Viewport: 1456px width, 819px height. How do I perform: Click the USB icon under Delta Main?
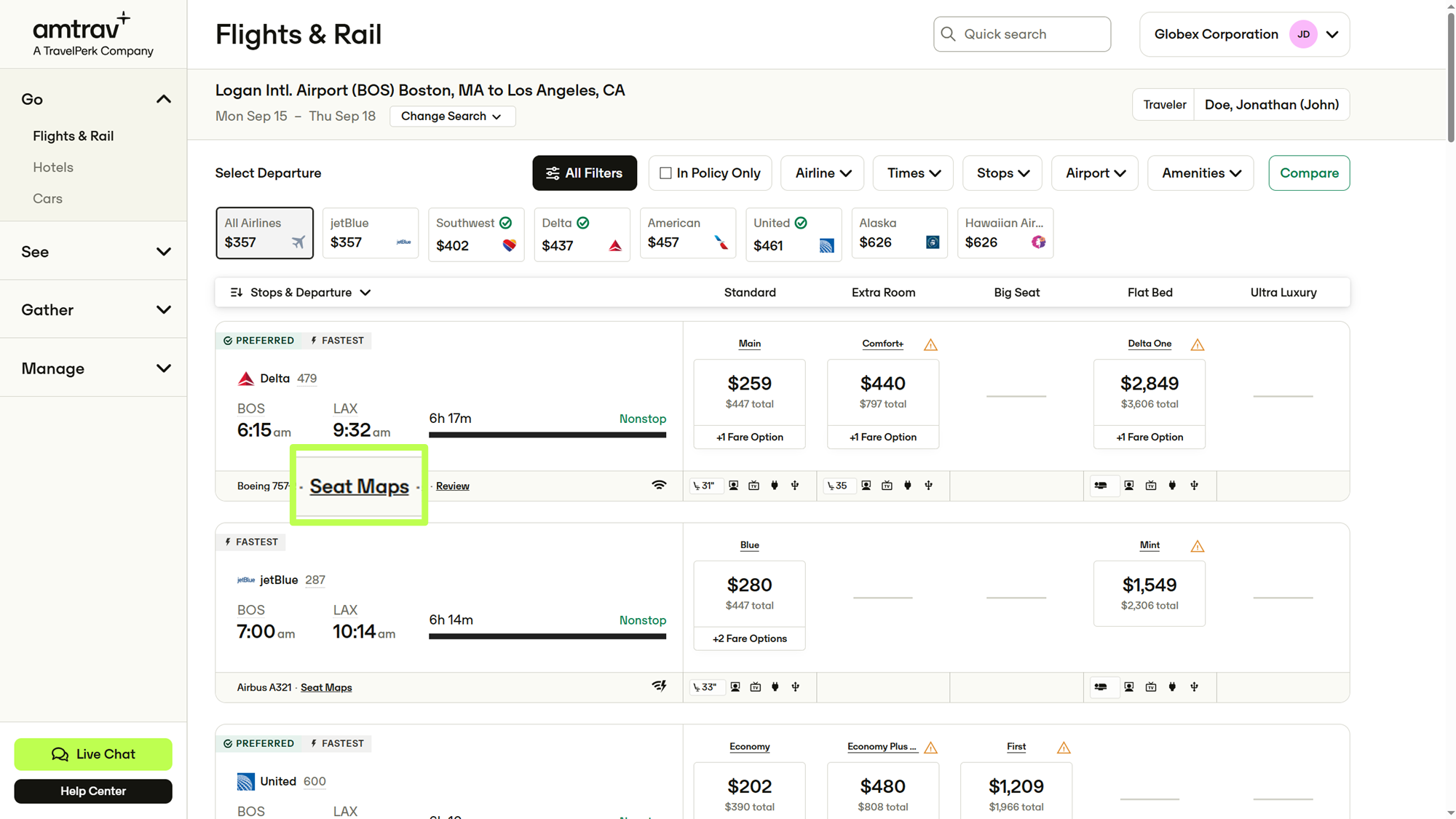(795, 486)
